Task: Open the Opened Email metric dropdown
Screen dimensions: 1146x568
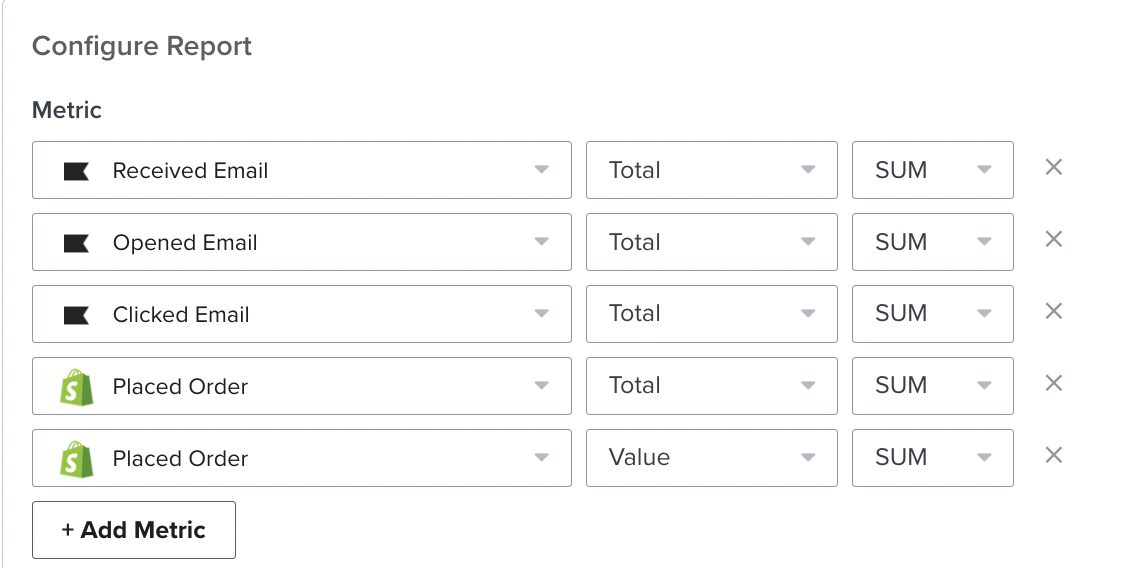Action: pyautogui.click(x=301, y=242)
